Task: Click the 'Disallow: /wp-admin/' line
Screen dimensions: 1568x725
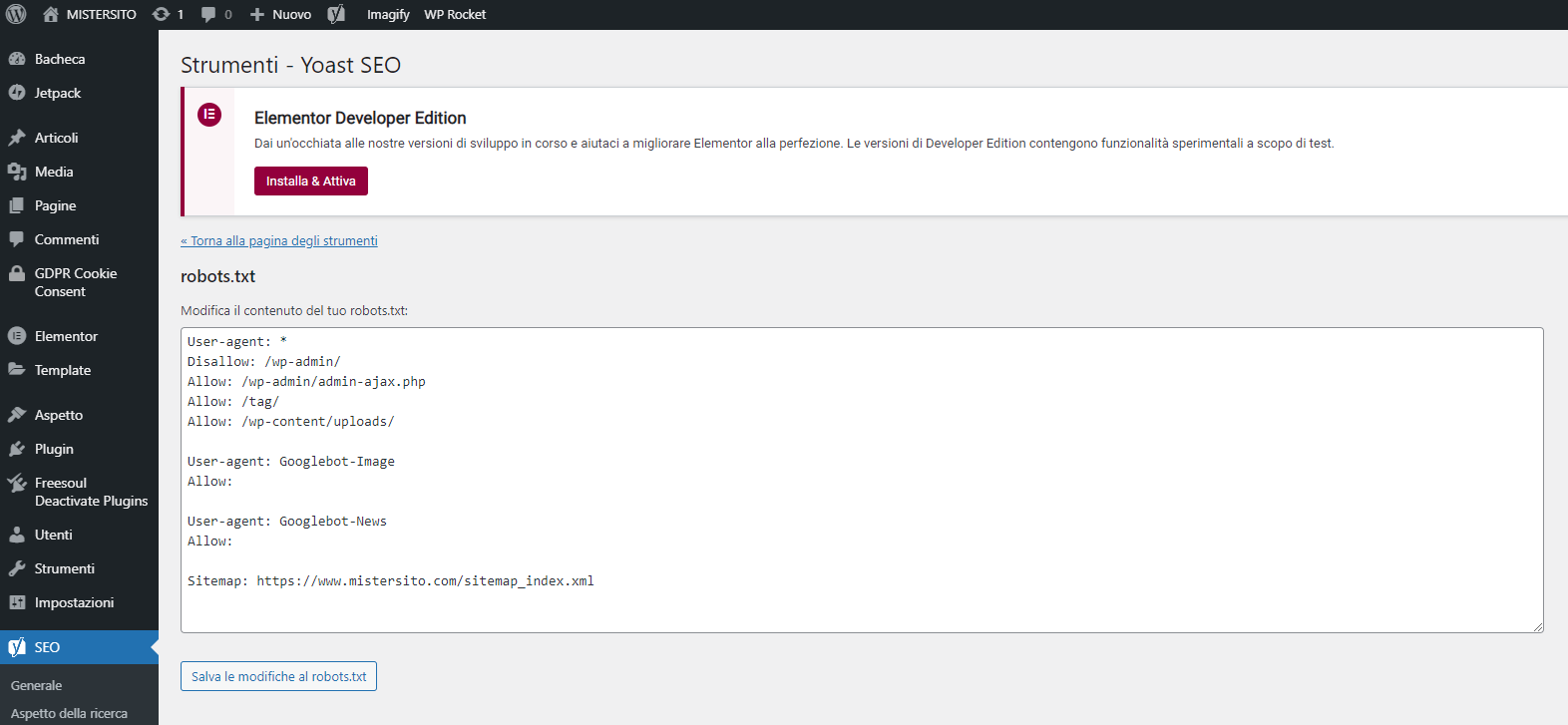Action: click(264, 361)
